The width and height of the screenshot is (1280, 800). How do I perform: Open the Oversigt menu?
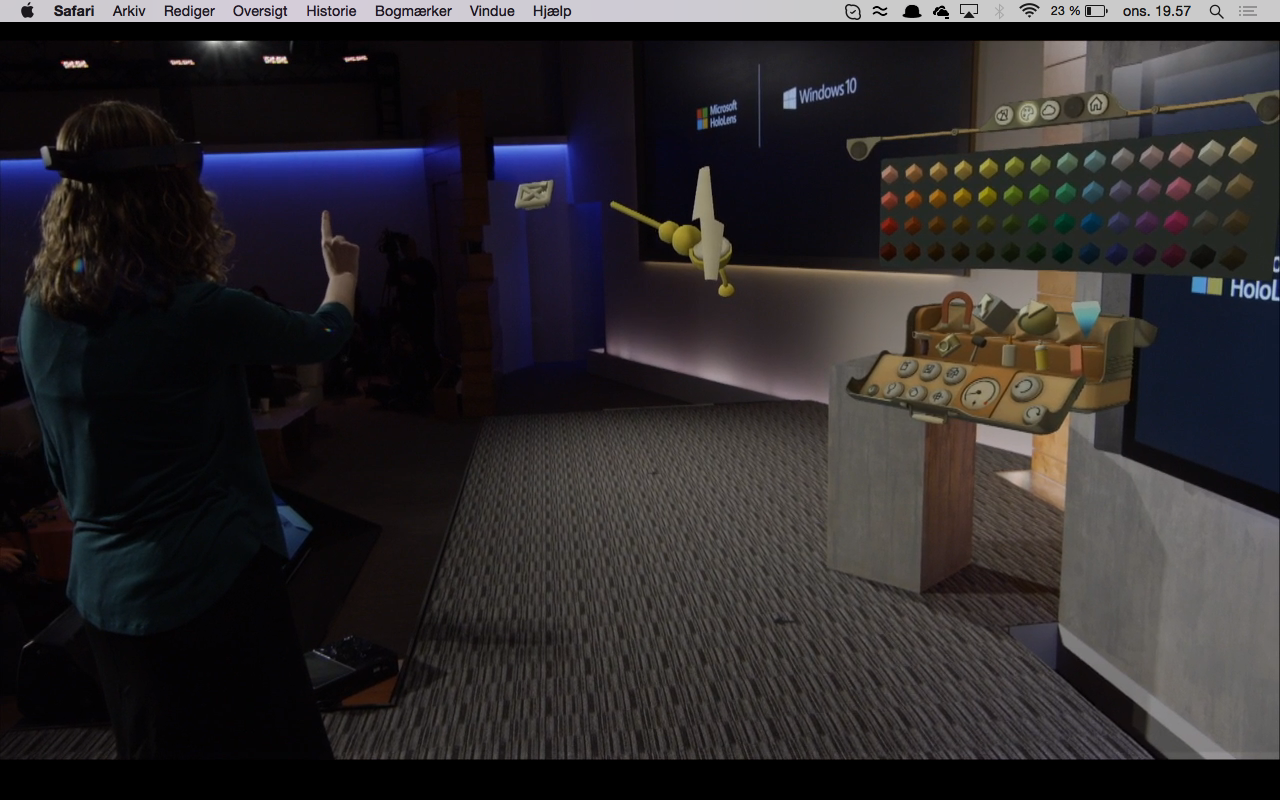click(260, 11)
